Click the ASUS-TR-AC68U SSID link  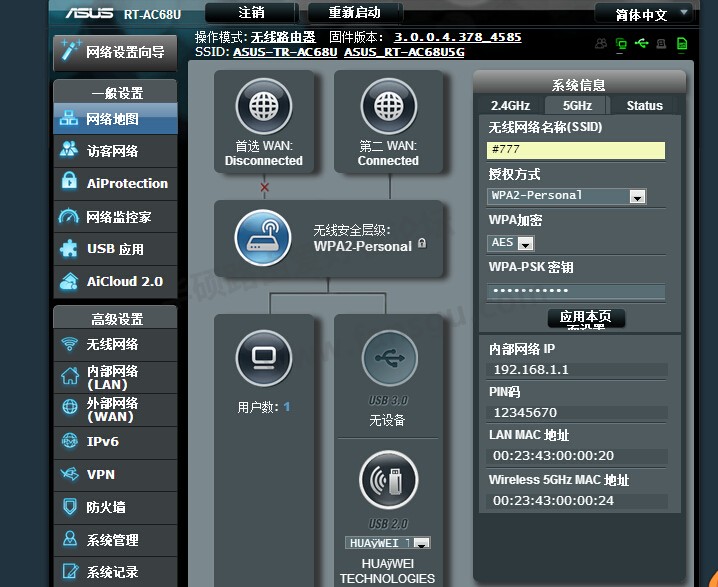[x=285, y=52]
